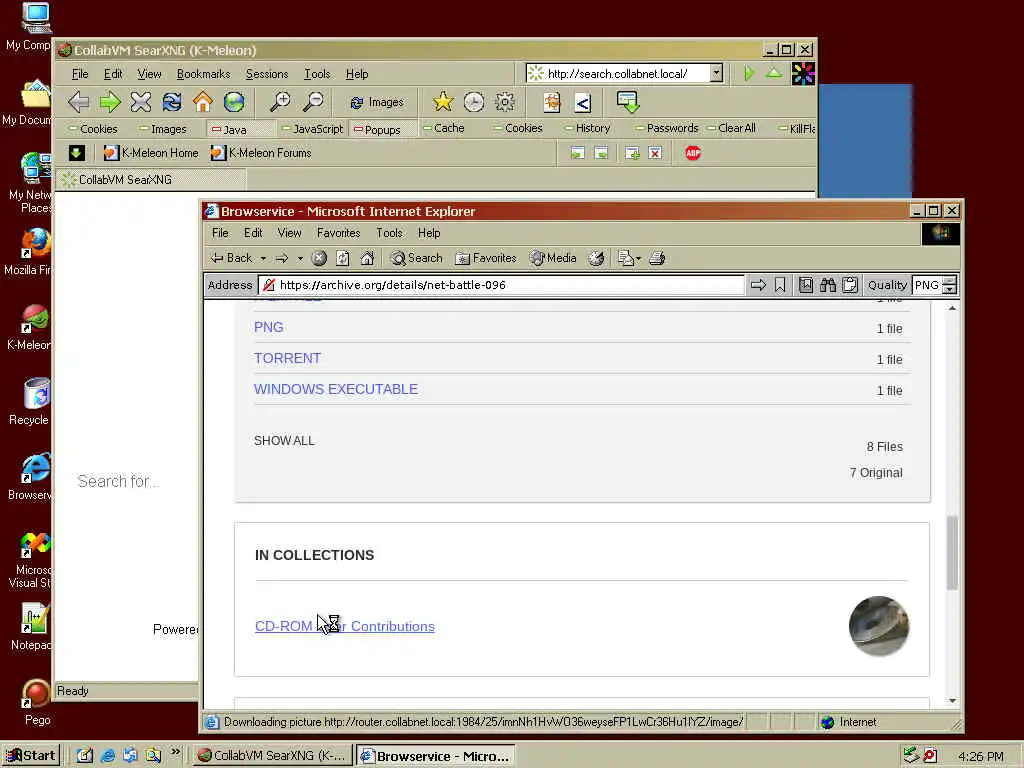1024x768 pixels.
Task: Open IE Media pane
Action: [x=553, y=258]
